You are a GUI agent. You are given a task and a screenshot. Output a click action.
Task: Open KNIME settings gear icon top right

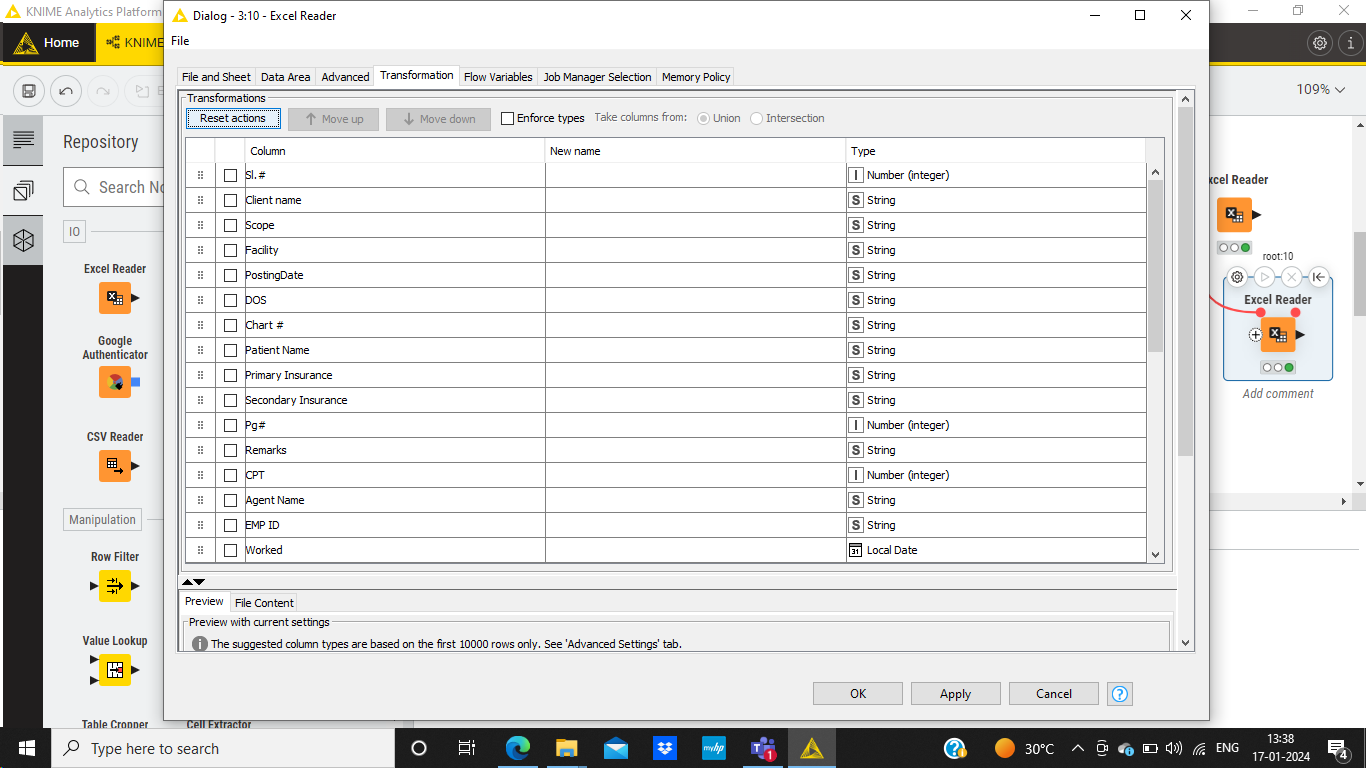click(1320, 43)
